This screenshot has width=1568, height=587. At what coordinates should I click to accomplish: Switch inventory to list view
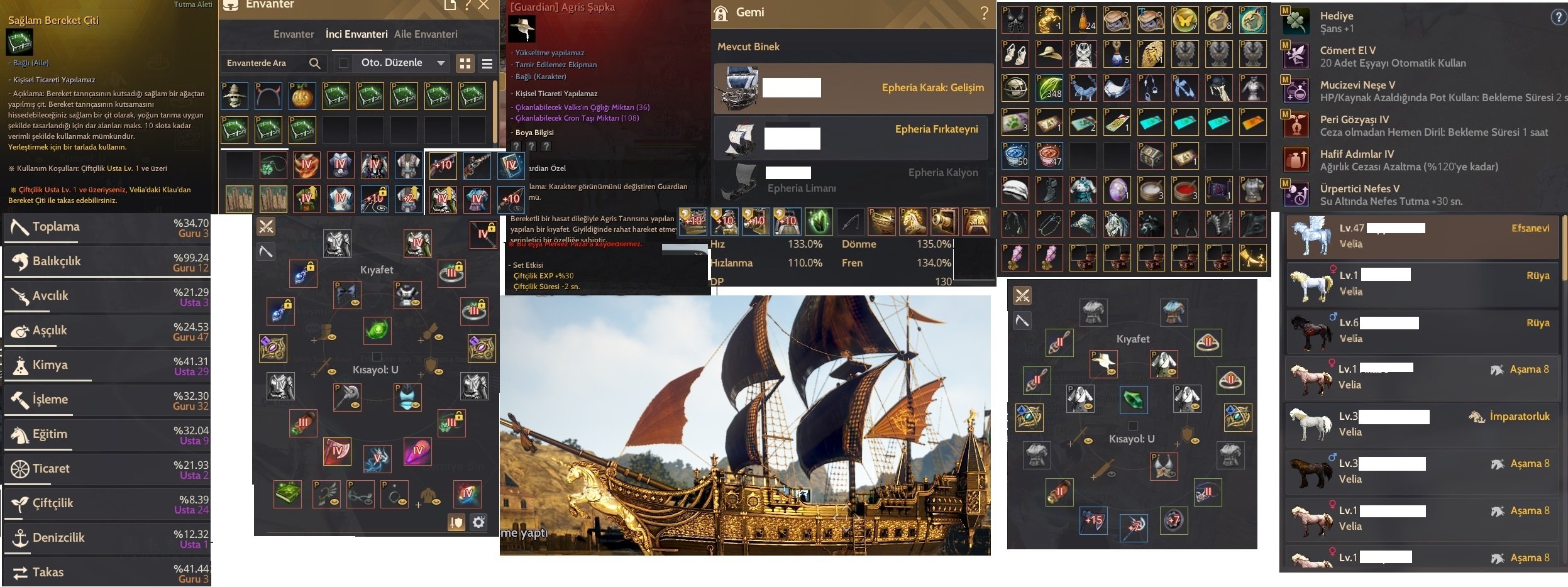click(x=487, y=63)
